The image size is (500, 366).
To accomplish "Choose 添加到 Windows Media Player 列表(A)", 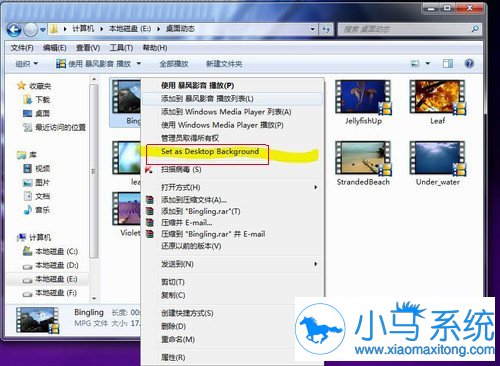I will point(233,112).
